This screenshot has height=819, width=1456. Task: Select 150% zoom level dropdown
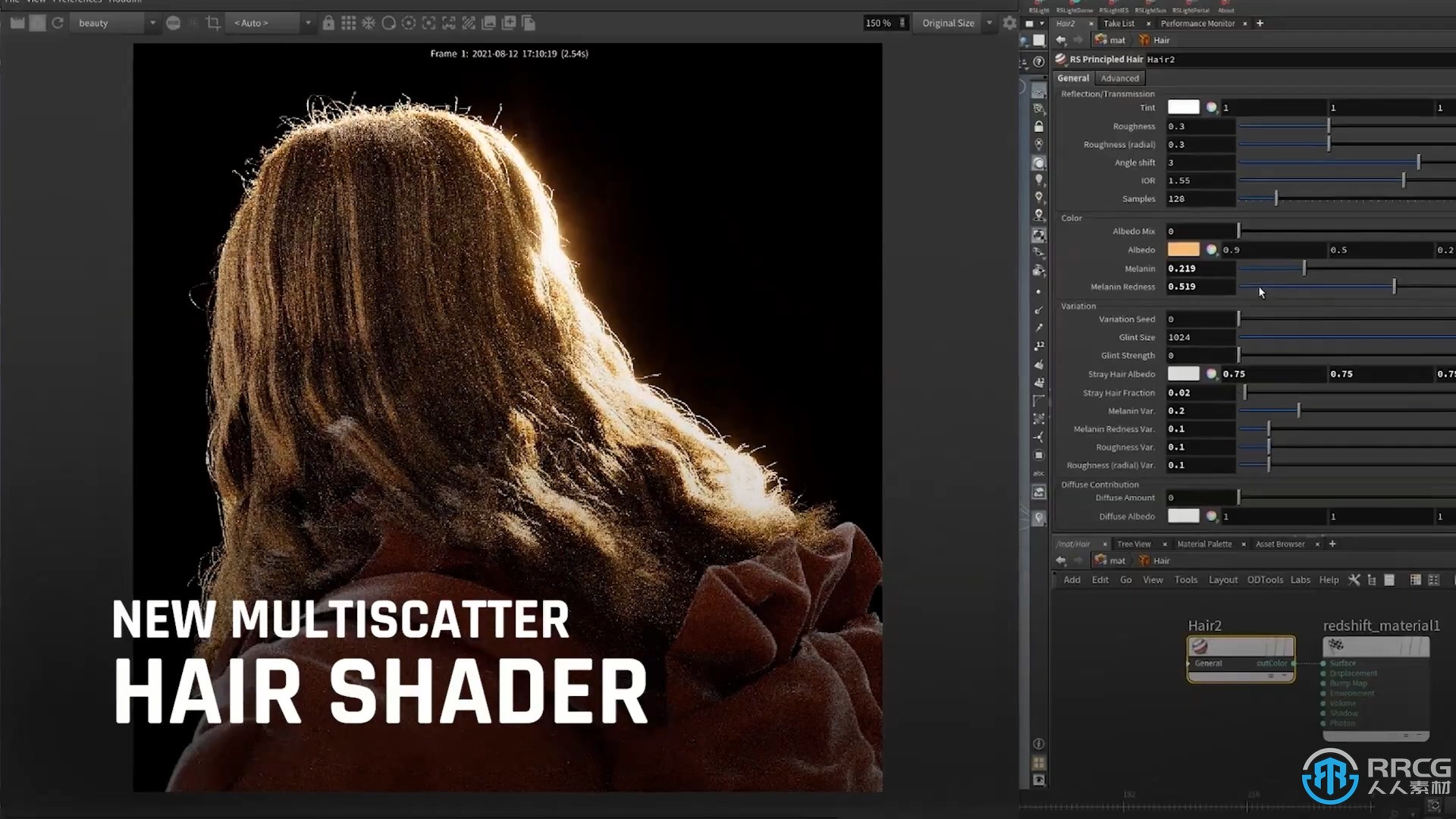878,22
